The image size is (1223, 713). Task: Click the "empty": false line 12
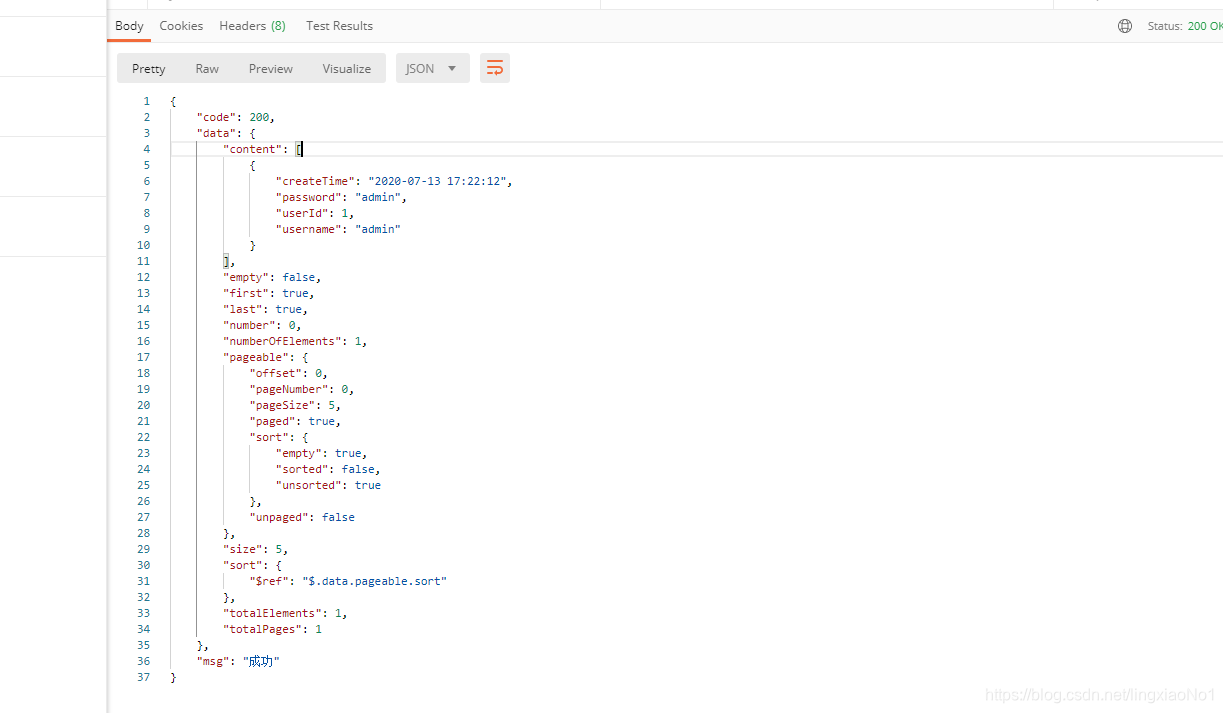[x=272, y=277]
